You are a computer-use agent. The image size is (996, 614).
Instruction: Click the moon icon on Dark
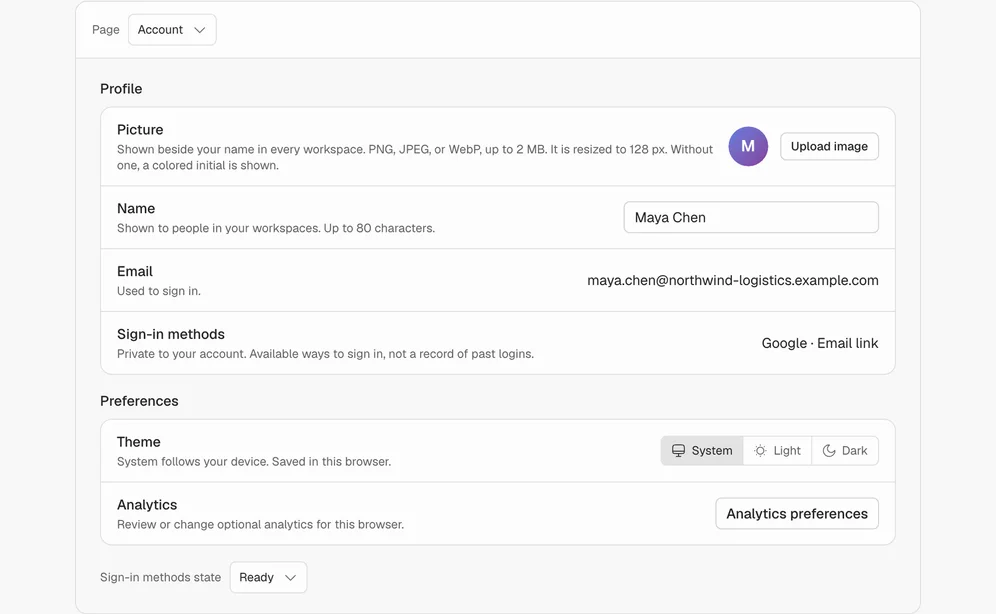coord(828,450)
